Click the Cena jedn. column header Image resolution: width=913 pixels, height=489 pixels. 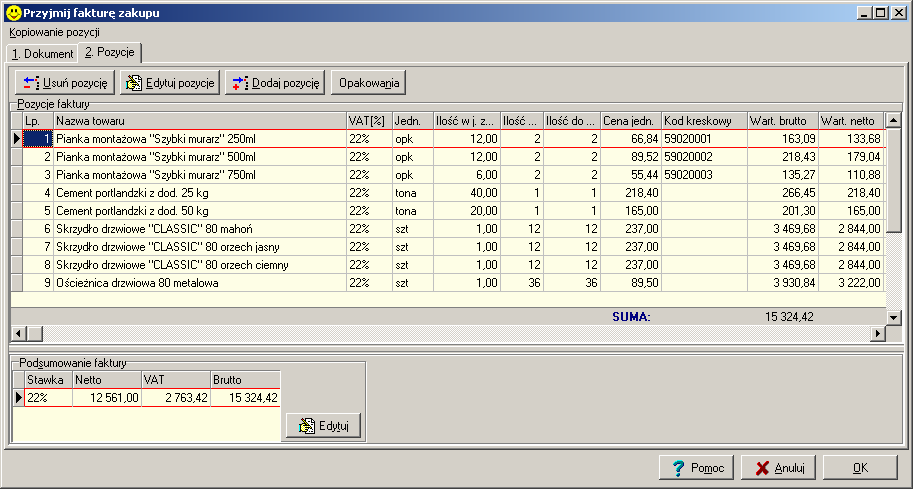[x=631, y=121]
